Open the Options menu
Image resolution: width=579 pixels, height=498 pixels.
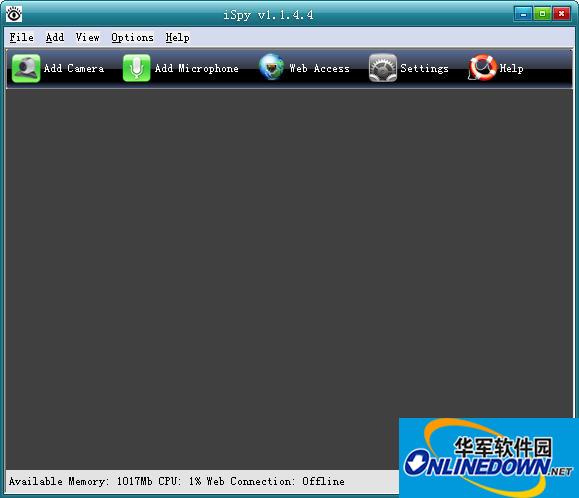click(132, 38)
